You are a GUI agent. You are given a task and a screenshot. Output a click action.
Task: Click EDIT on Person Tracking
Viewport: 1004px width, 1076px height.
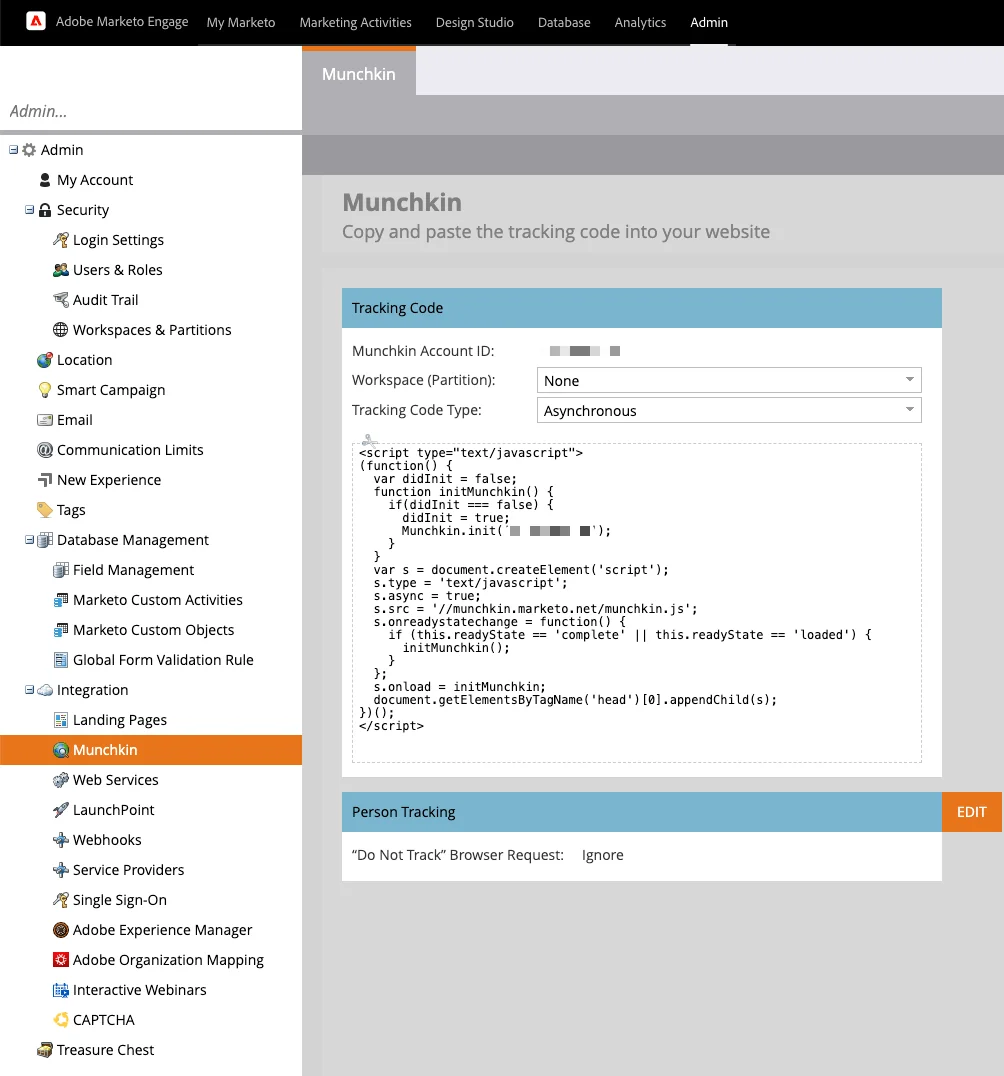[972, 812]
